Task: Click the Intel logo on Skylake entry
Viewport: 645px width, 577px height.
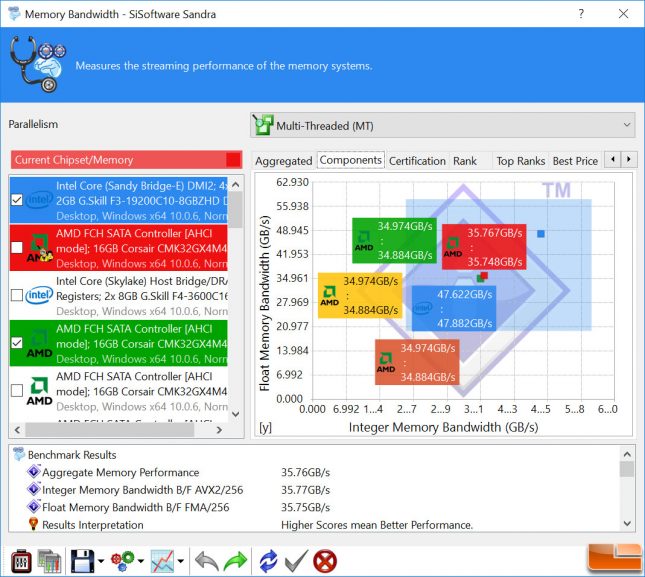Action: (x=39, y=295)
